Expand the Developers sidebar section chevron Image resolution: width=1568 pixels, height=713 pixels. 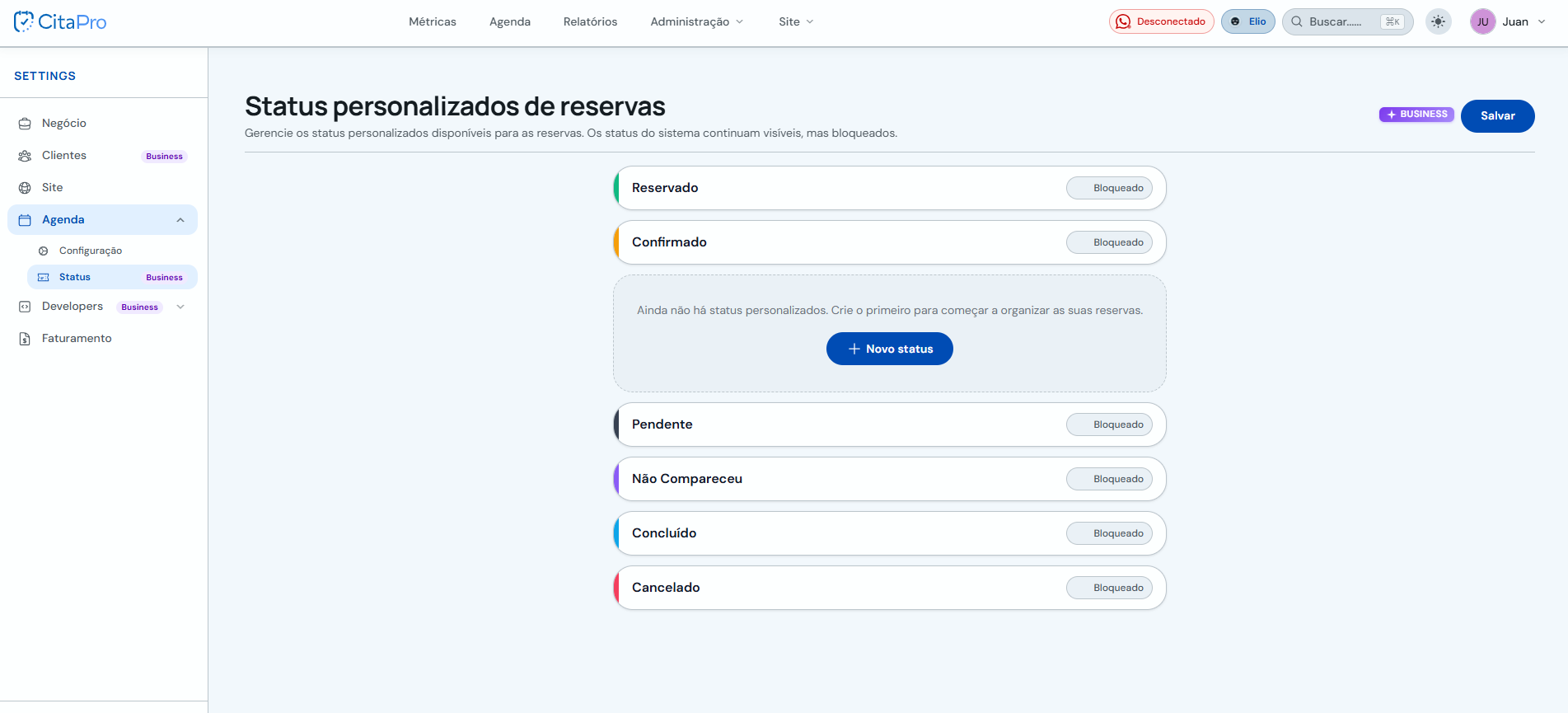point(180,307)
